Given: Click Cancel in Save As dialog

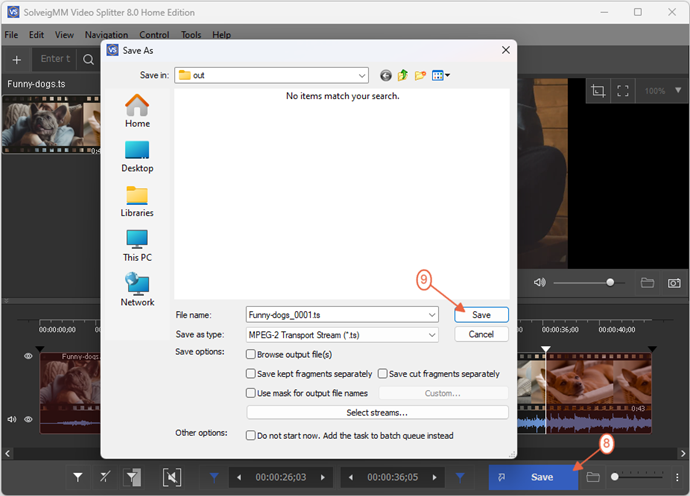Looking at the screenshot, I should 481,334.
